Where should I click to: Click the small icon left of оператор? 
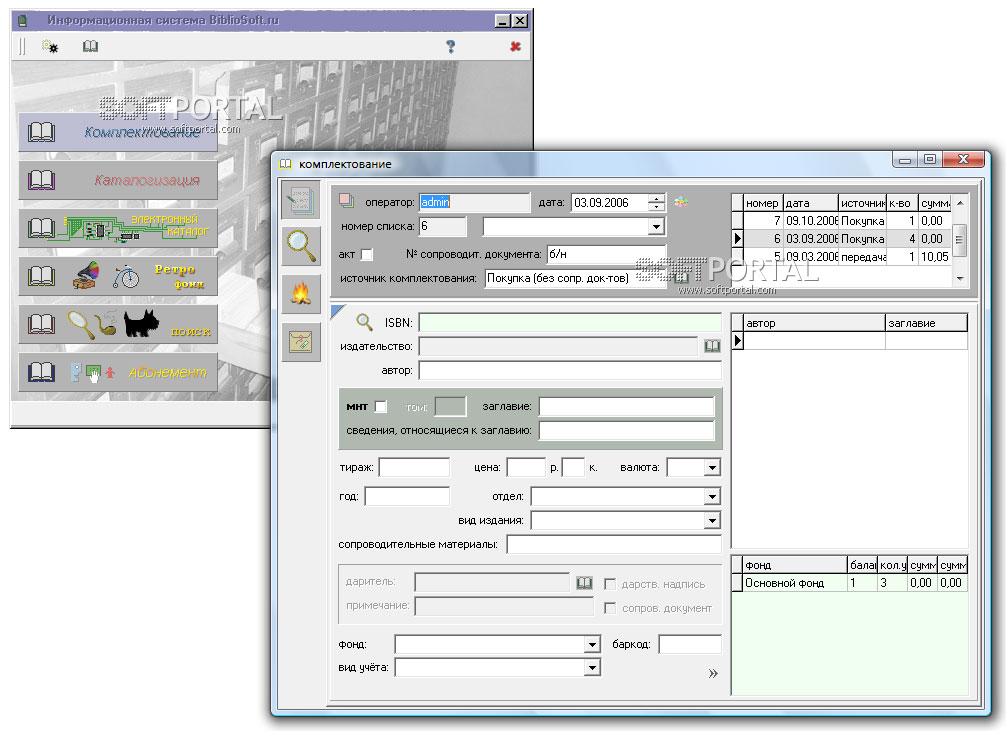coord(346,200)
